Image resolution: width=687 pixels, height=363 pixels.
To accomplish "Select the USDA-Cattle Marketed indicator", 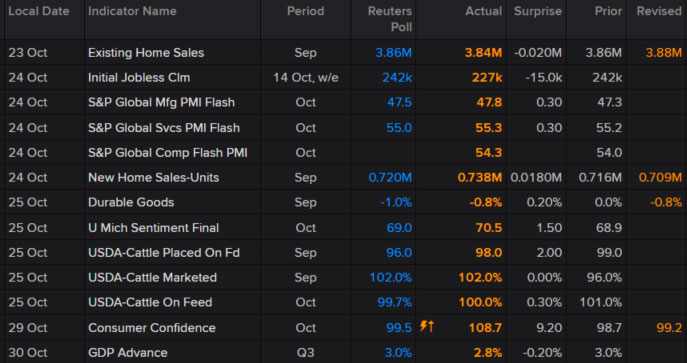I will (x=152, y=278).
